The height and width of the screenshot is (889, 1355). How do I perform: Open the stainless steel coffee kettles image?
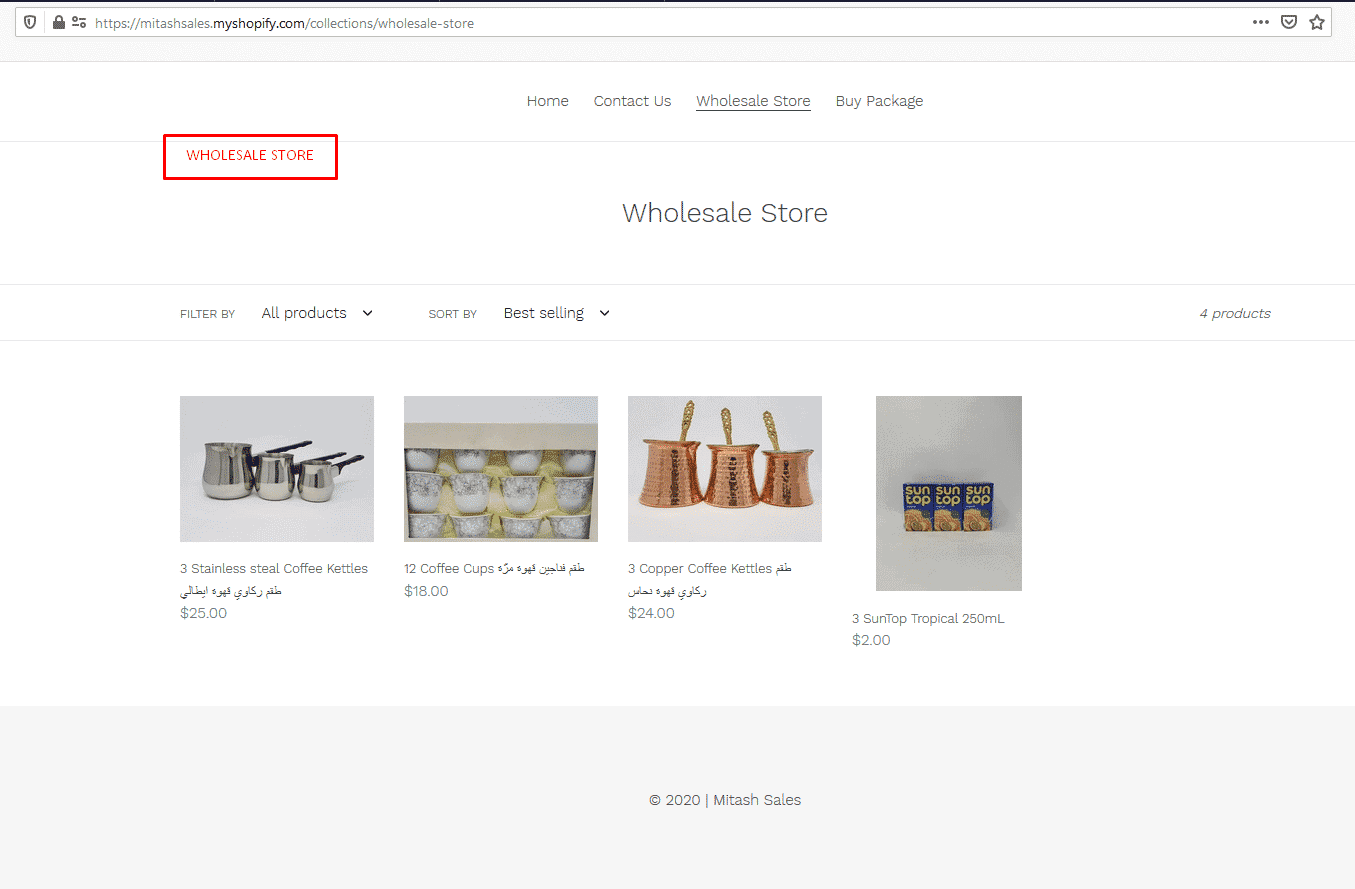click(x=277, y=469)
